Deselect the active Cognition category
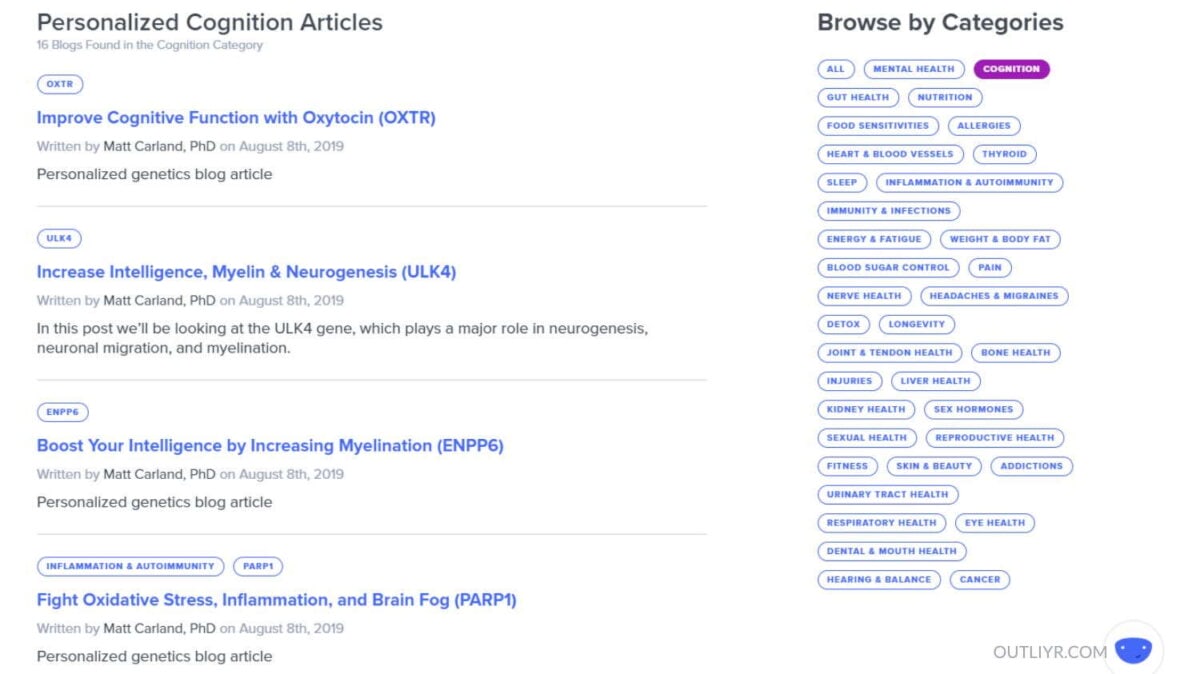 pyautogui.click(x=1011, y=69)
